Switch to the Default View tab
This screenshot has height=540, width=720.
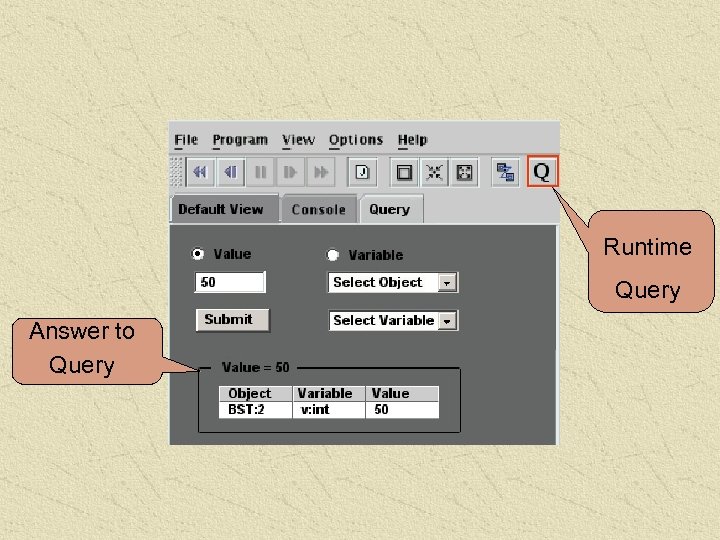pyautogui.click(x=225, y=209)
